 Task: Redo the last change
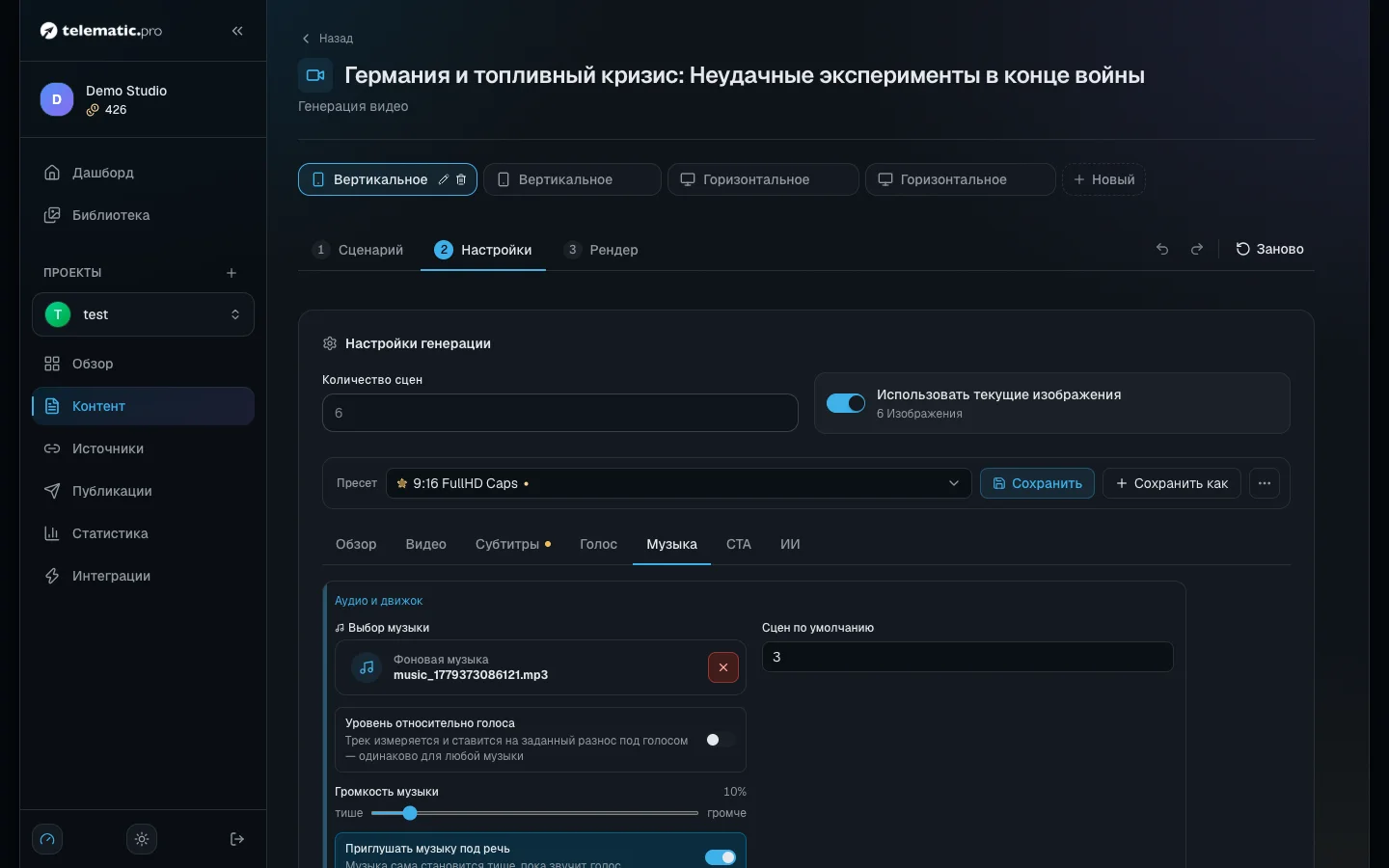[x=1197, y=249]
